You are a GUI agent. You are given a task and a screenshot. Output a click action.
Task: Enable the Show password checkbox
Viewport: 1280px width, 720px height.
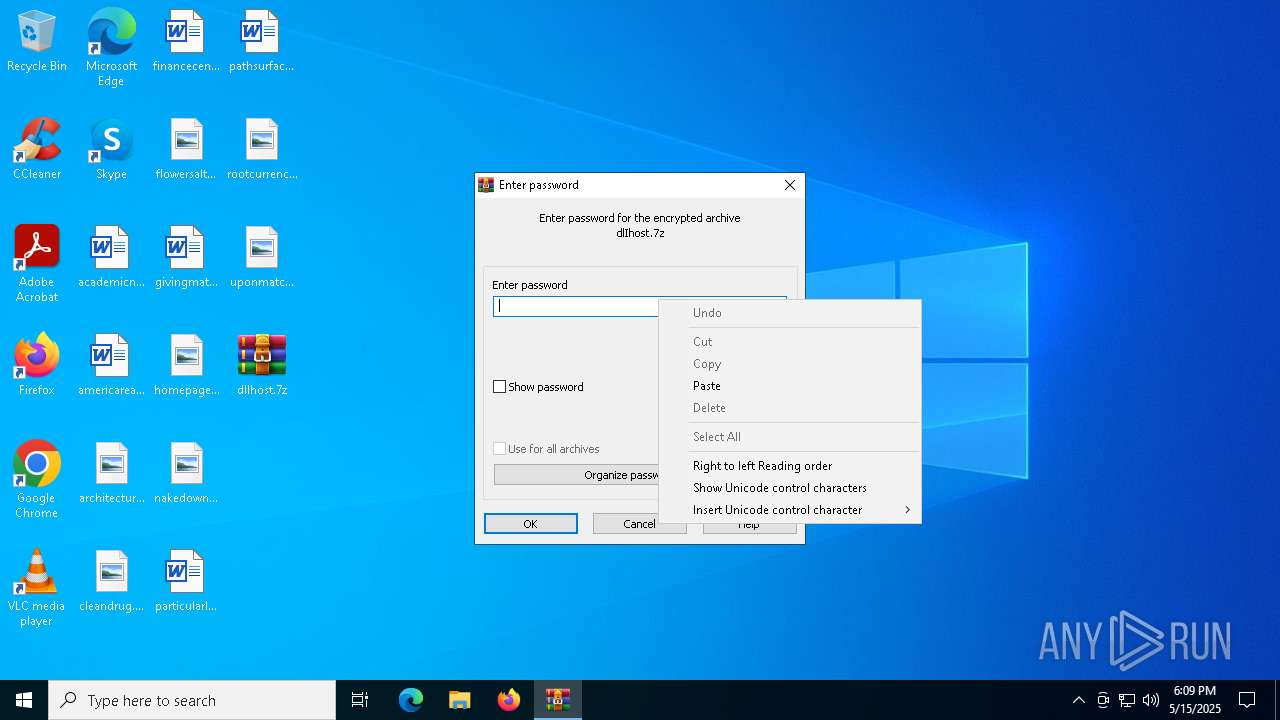[x=500, y=387]
